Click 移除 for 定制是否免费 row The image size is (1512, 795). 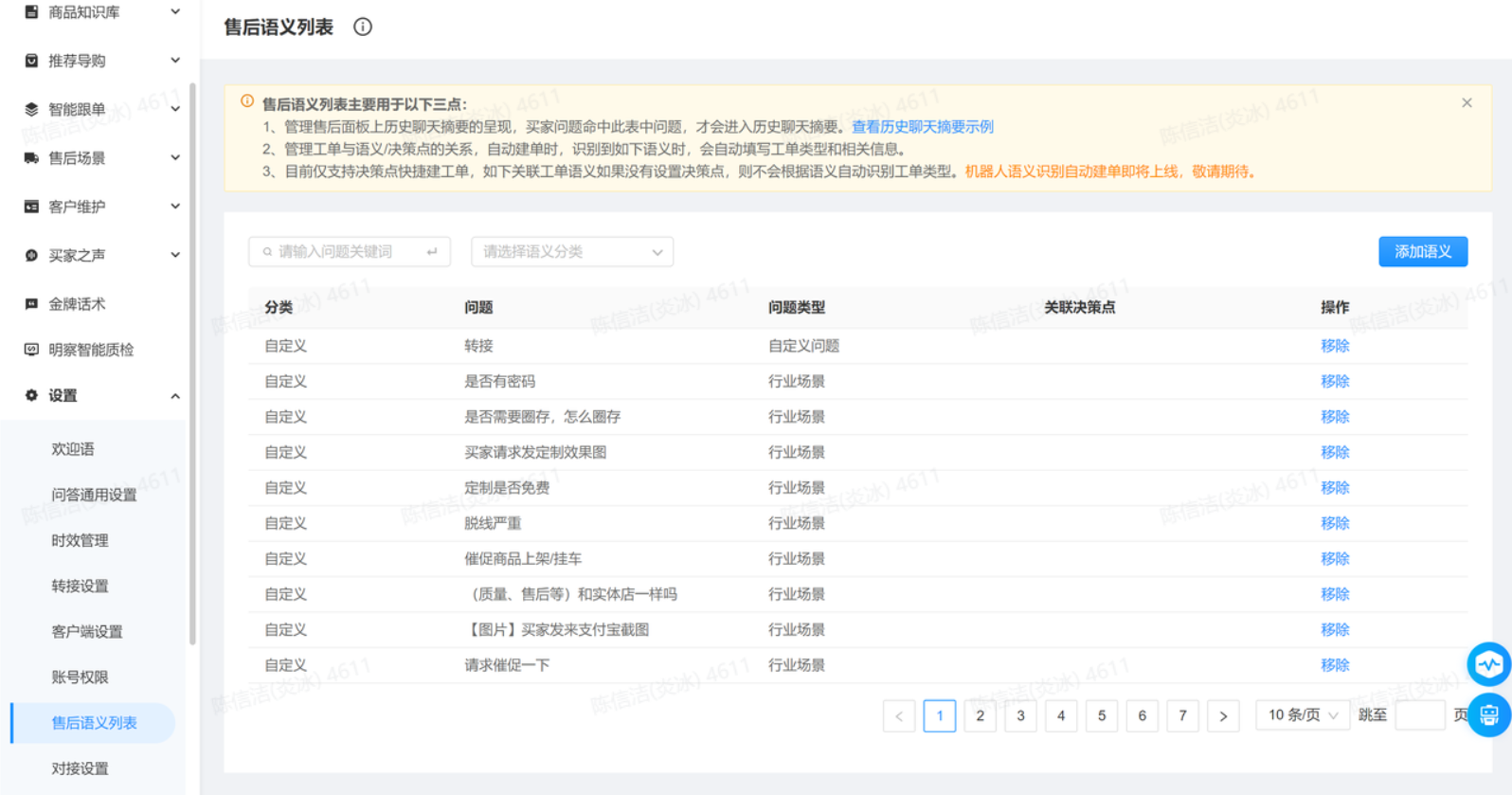coord(1335,488)
